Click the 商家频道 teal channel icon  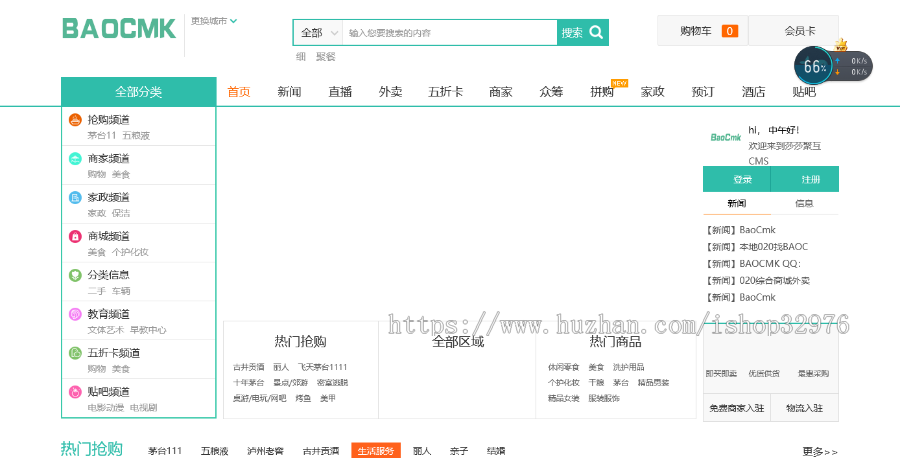(x=75, y=159)
